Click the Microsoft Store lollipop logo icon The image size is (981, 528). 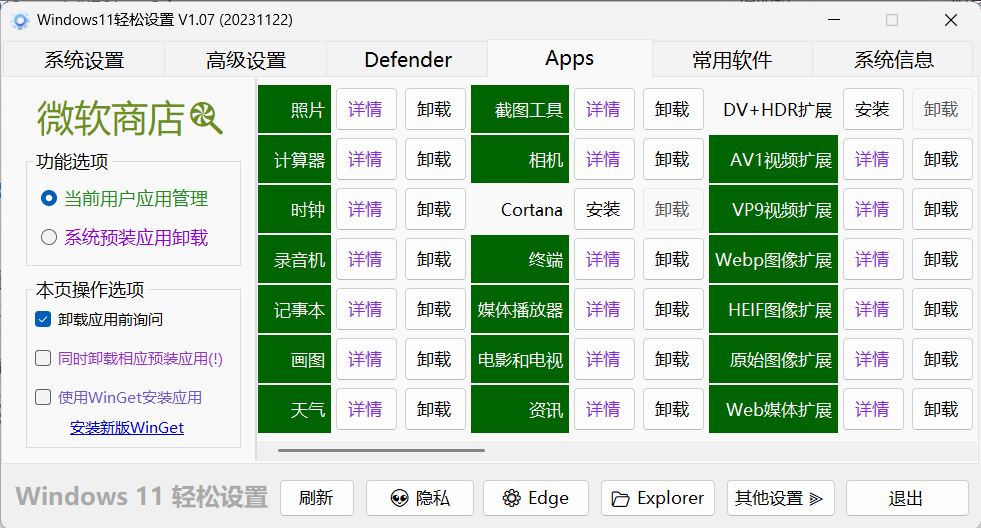click(206, 118)
